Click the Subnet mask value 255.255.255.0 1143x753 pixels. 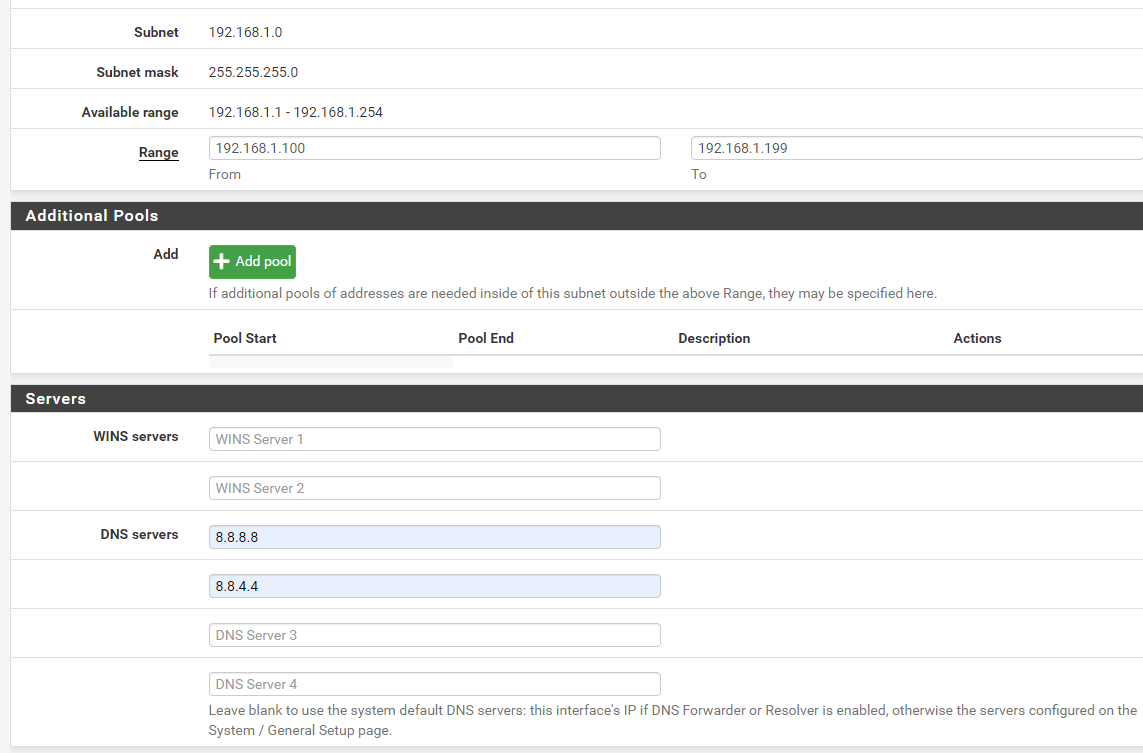(251, 72)
